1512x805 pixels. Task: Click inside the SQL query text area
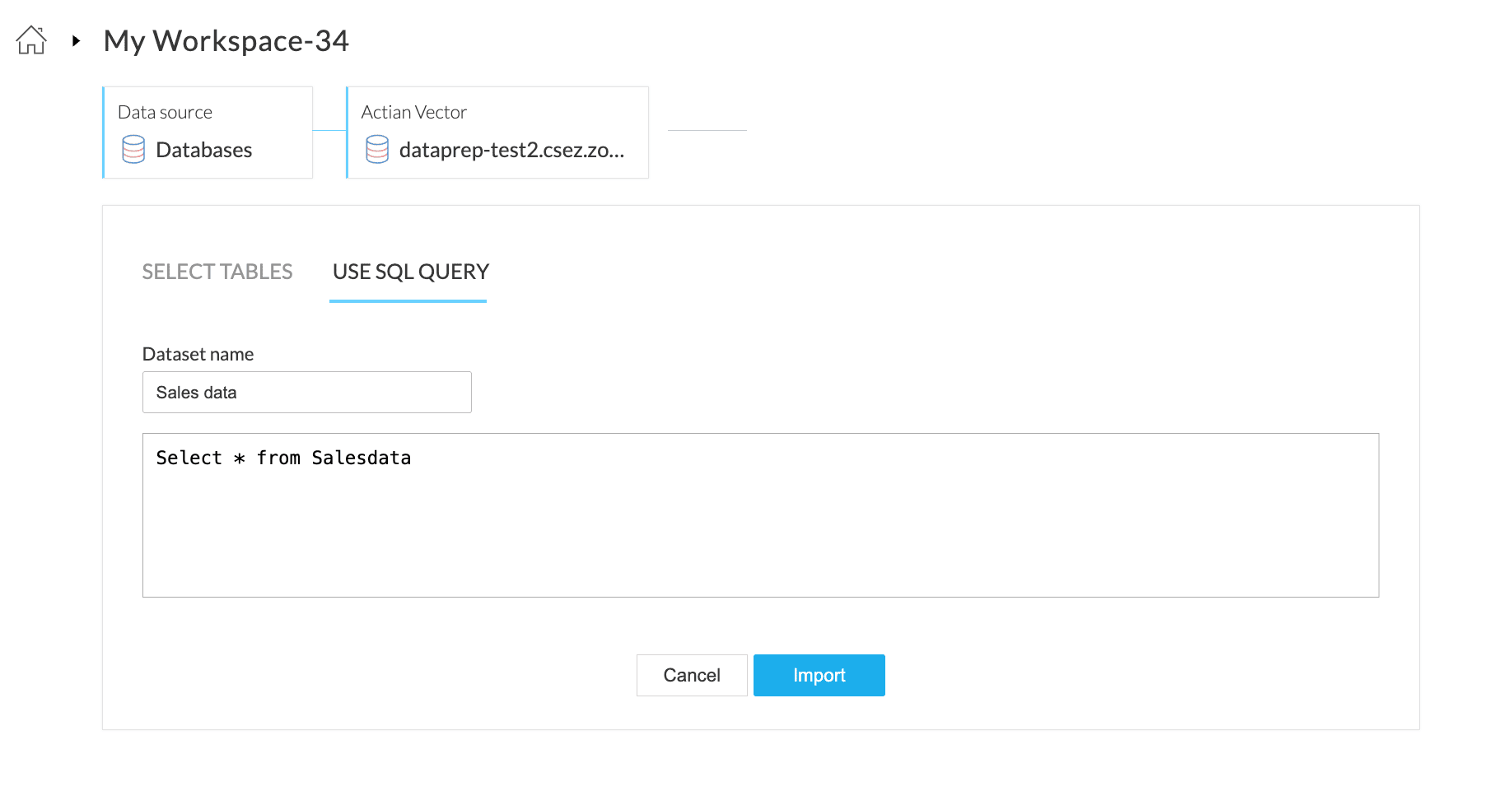(761, 515)
